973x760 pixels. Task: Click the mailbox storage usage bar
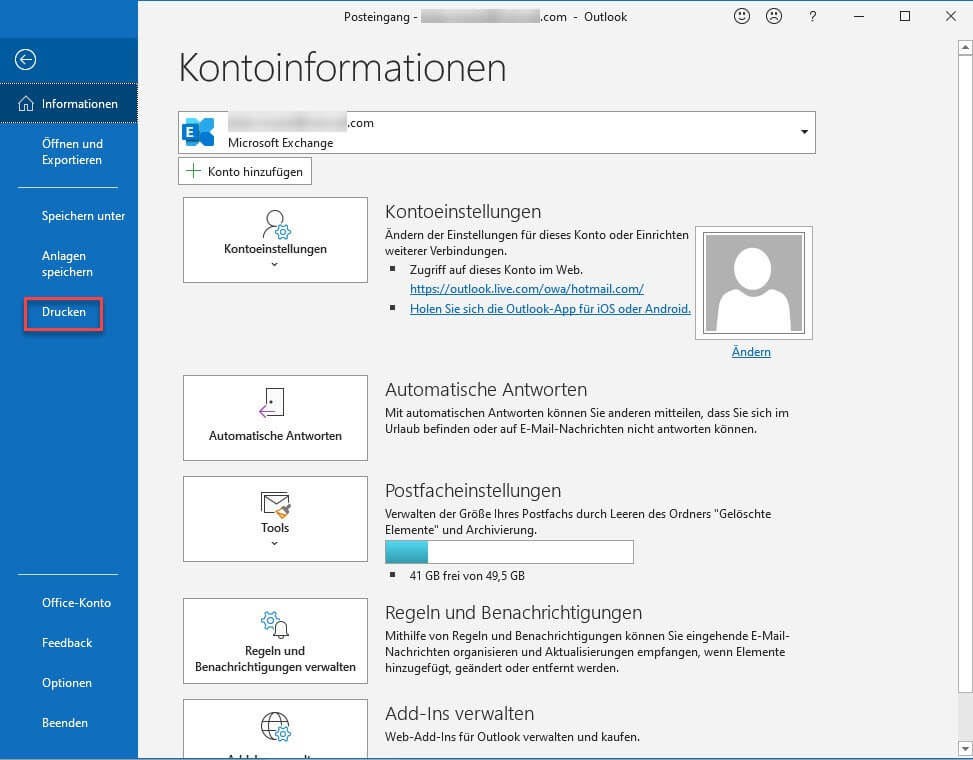[509, 552]
